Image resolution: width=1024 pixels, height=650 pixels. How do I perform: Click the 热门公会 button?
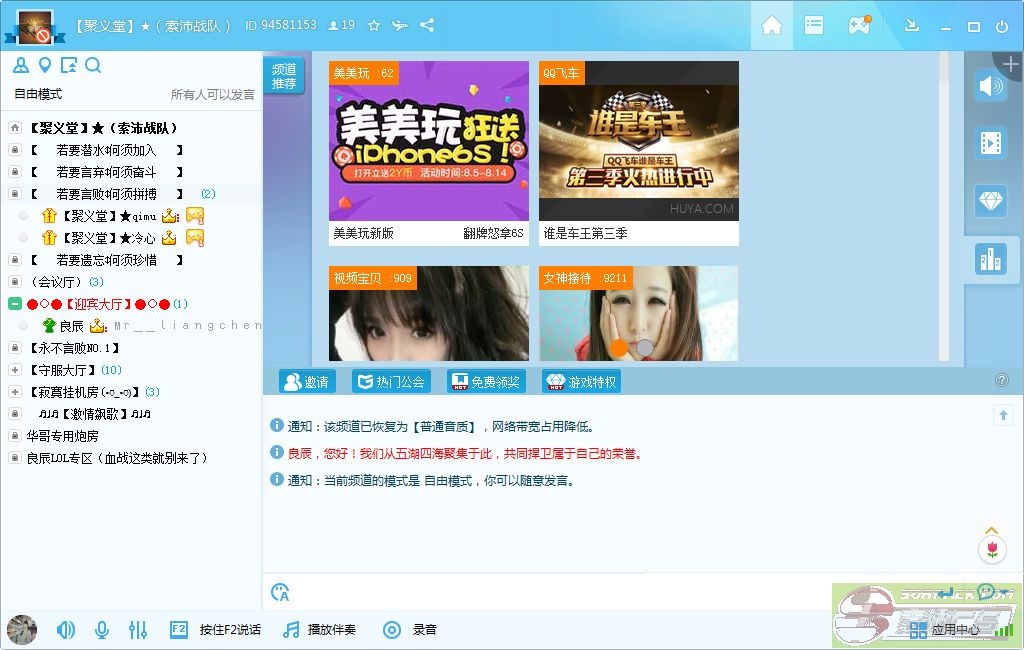point(391,381)
